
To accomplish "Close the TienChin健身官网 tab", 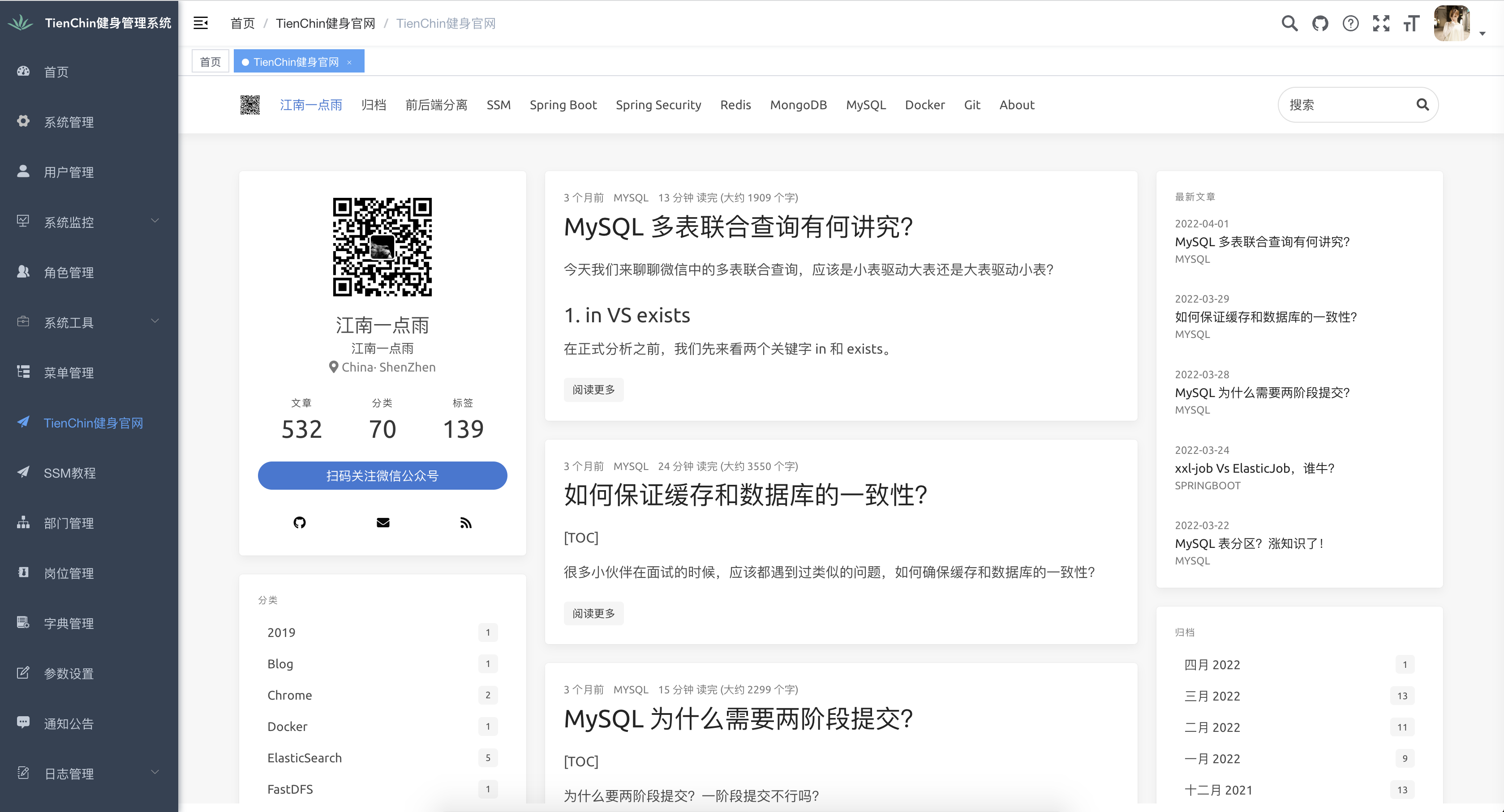I will (x=349, y=62).
